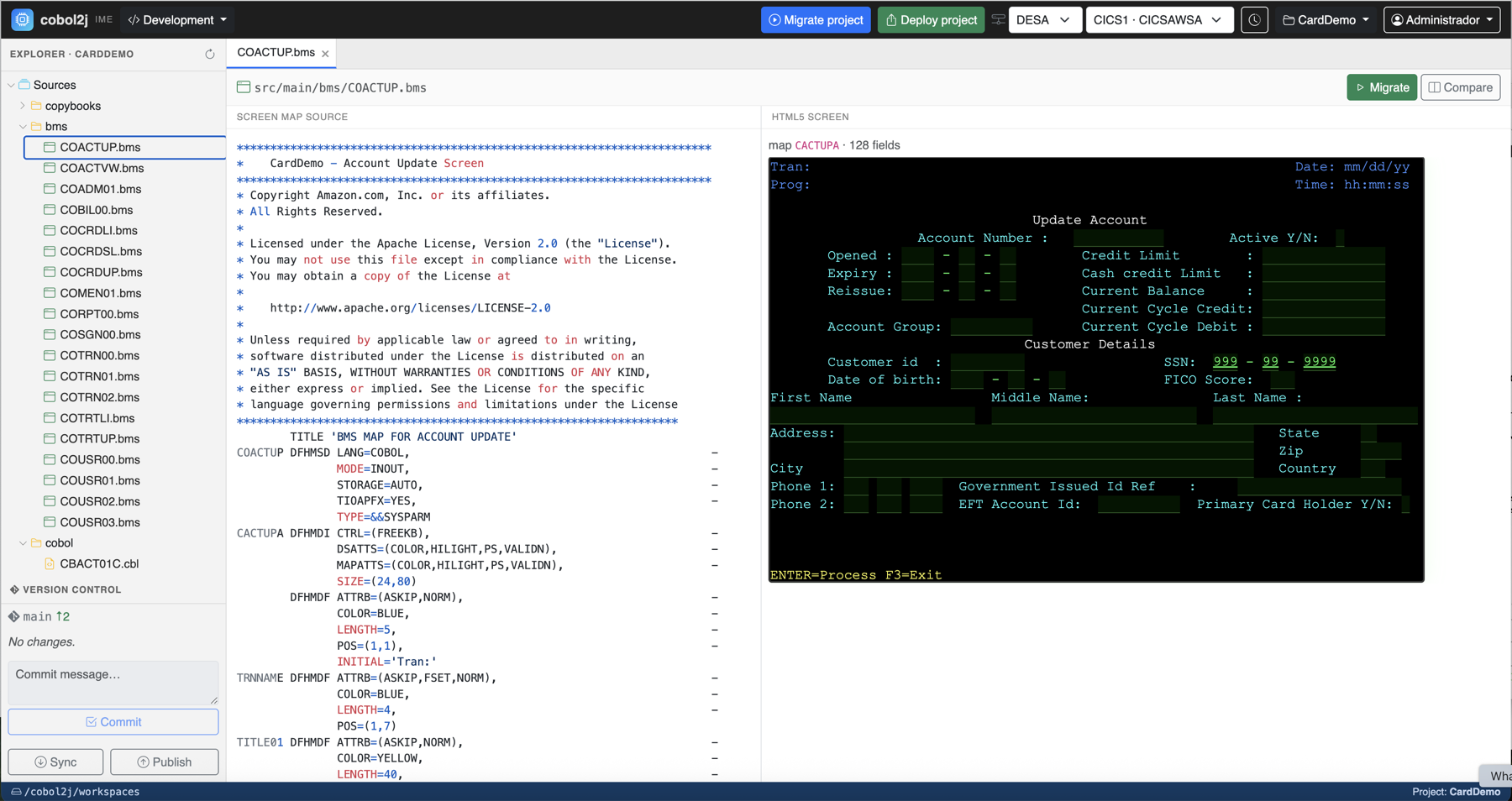Image resolution: width=1512 pixels, height=801 pixels.
Task: Click the Sources folder icon
Action: [24, 85]
